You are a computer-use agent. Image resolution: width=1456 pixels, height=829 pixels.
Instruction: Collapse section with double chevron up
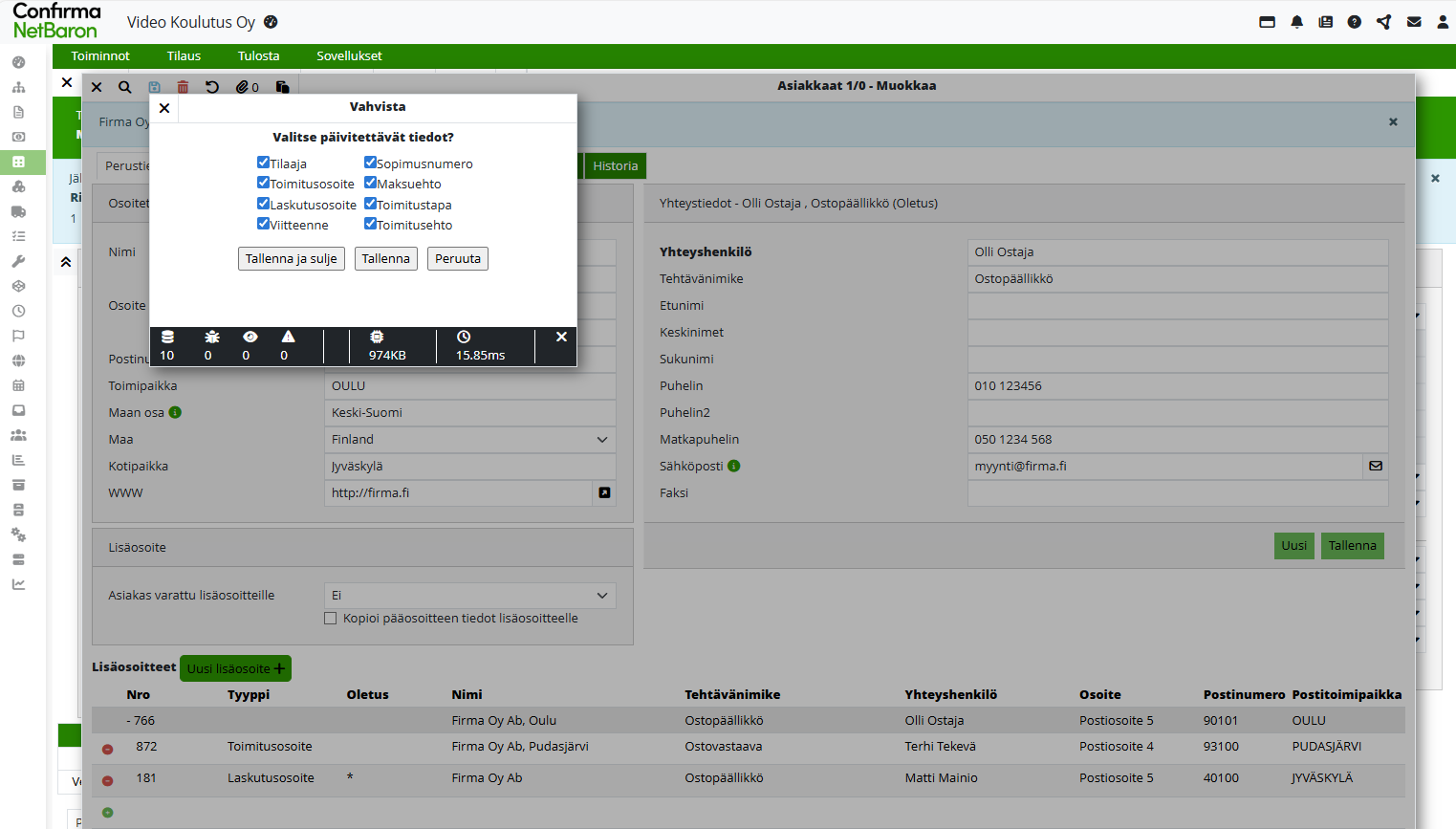point(66,262)
